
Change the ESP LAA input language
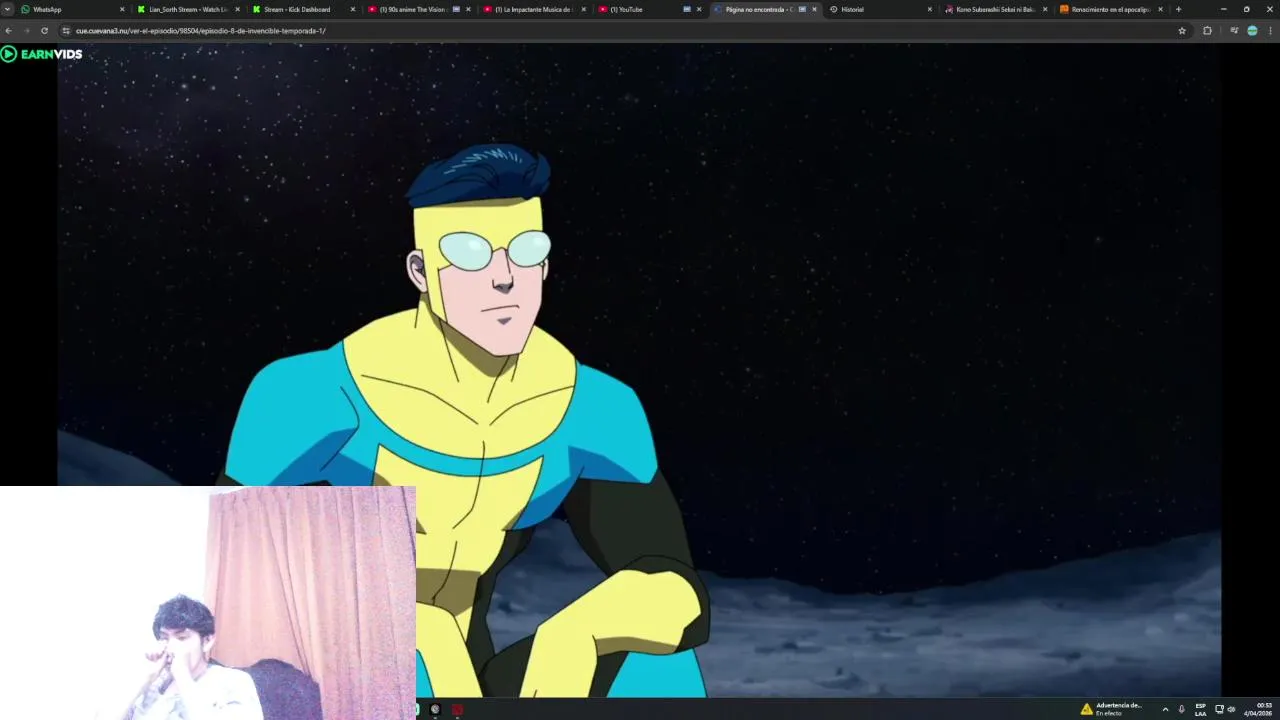pyautogui.click(x=1200, y=709)
